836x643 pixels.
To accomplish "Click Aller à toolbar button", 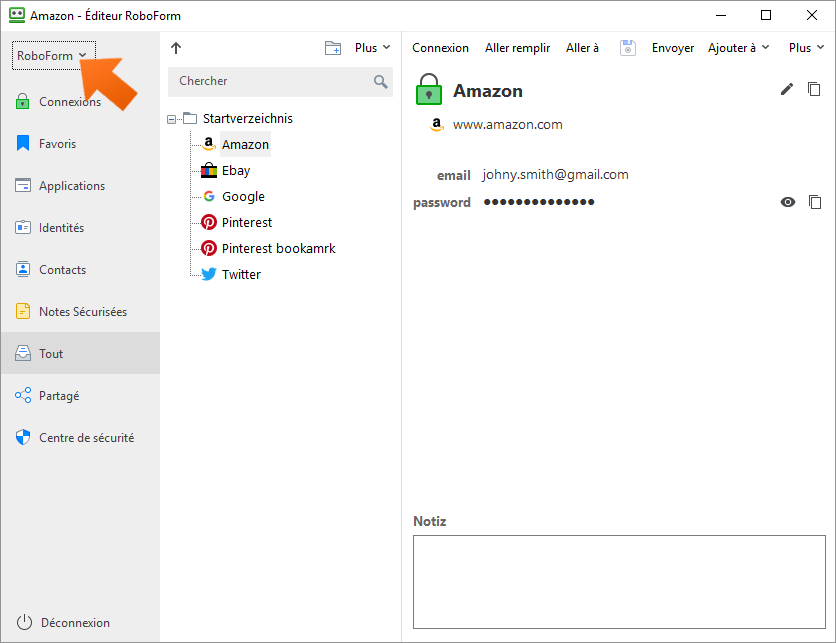I will click(582, 48).
